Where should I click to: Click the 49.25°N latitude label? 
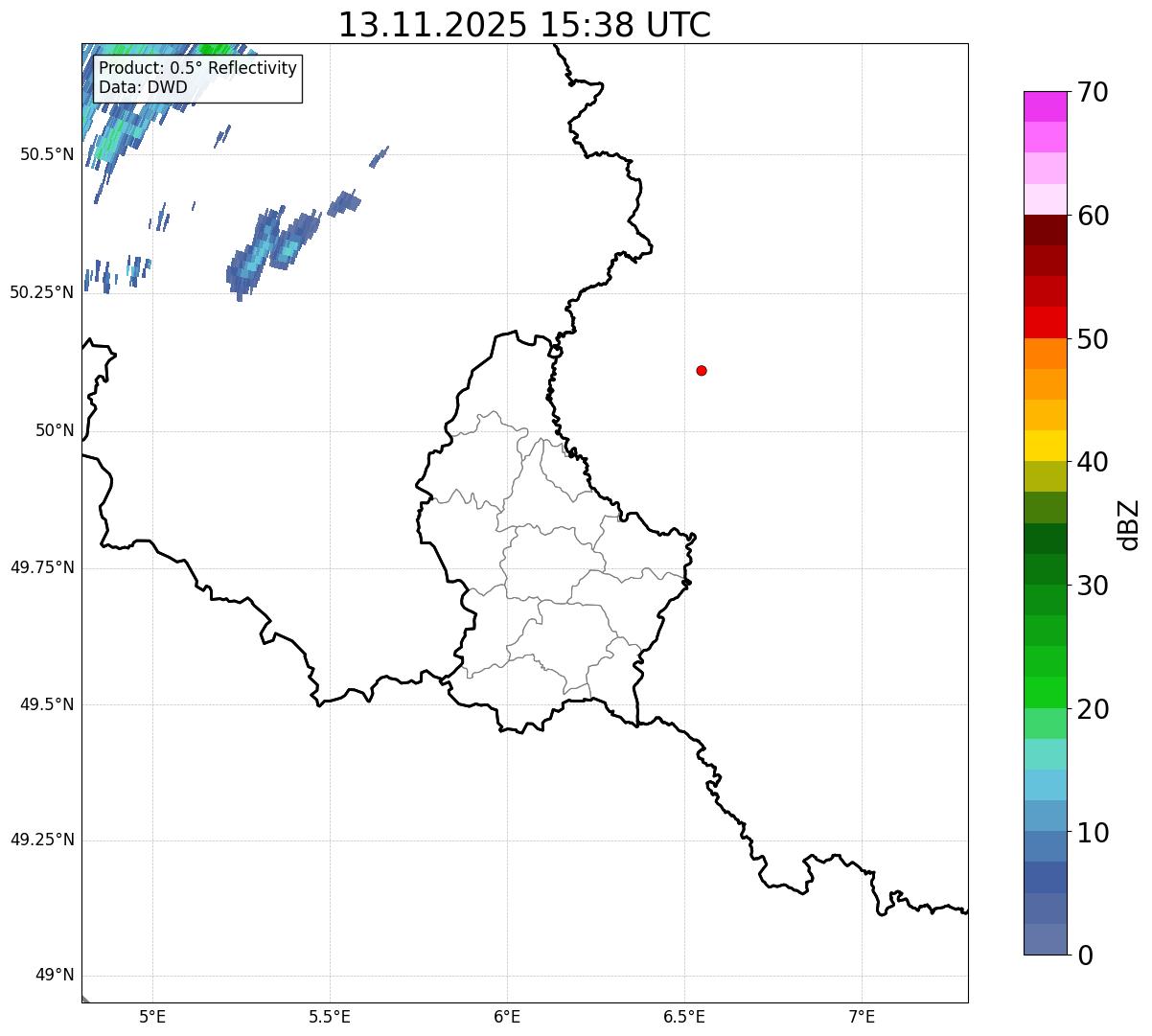[42, 840]
